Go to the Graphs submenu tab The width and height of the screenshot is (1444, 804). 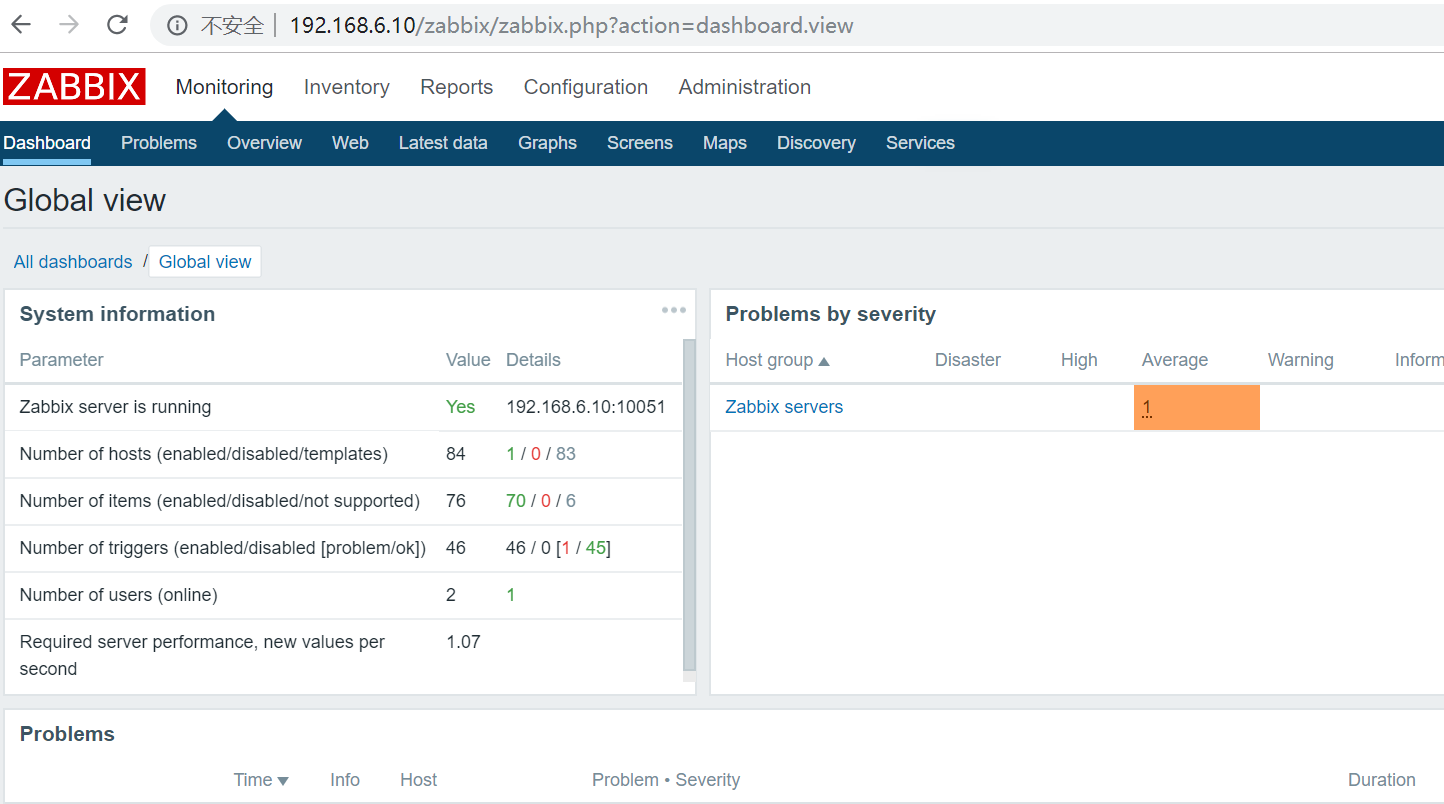click(x=547, y=143)
